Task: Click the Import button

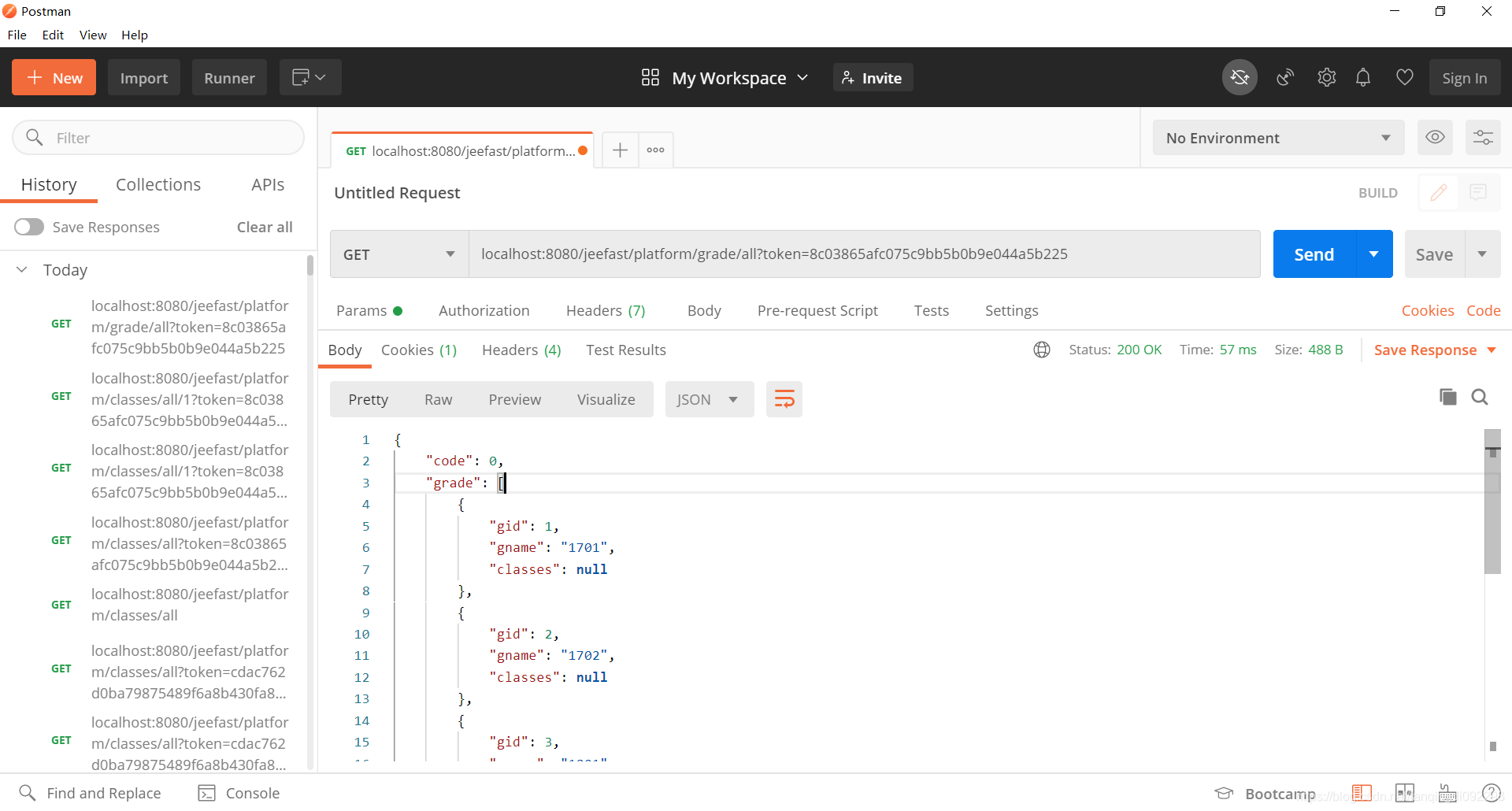Action: (144, 77)
